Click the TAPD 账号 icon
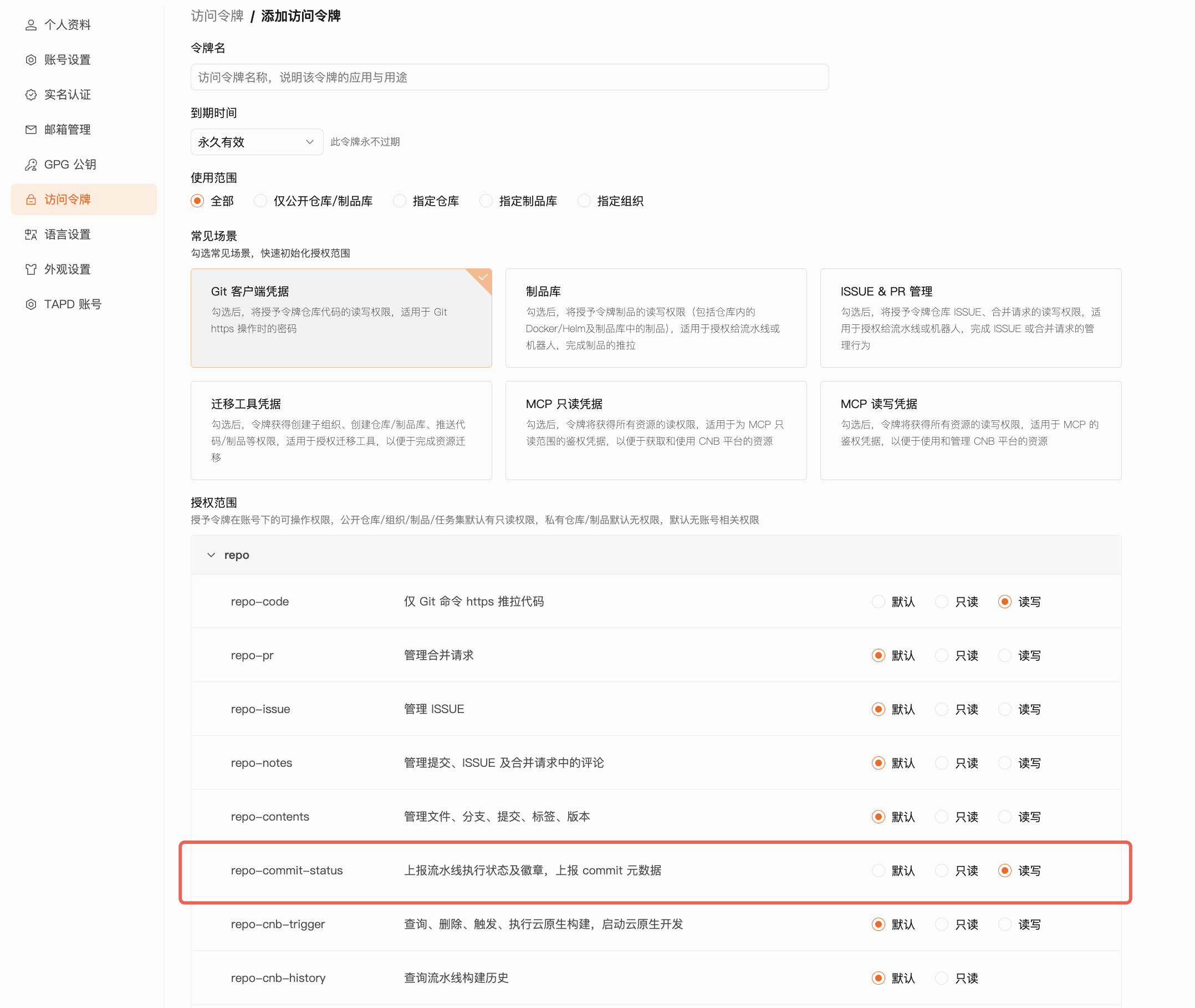This screenshot has width=1195, height=1008. [31, 304]
